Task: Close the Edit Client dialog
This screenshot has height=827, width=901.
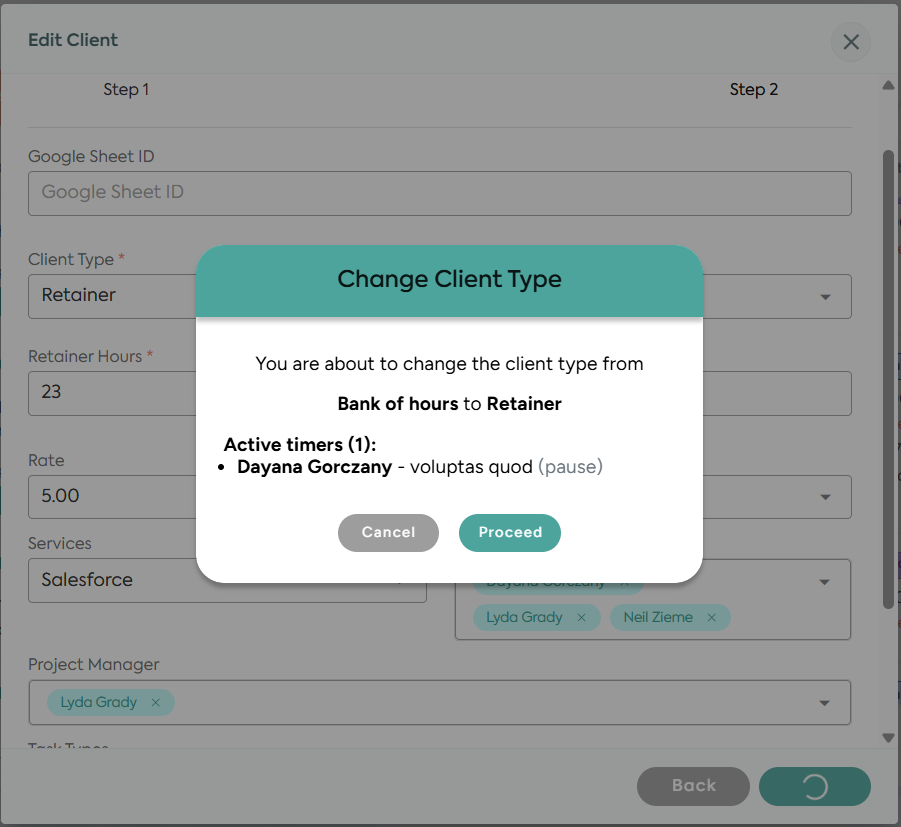Action: (850, 41)
